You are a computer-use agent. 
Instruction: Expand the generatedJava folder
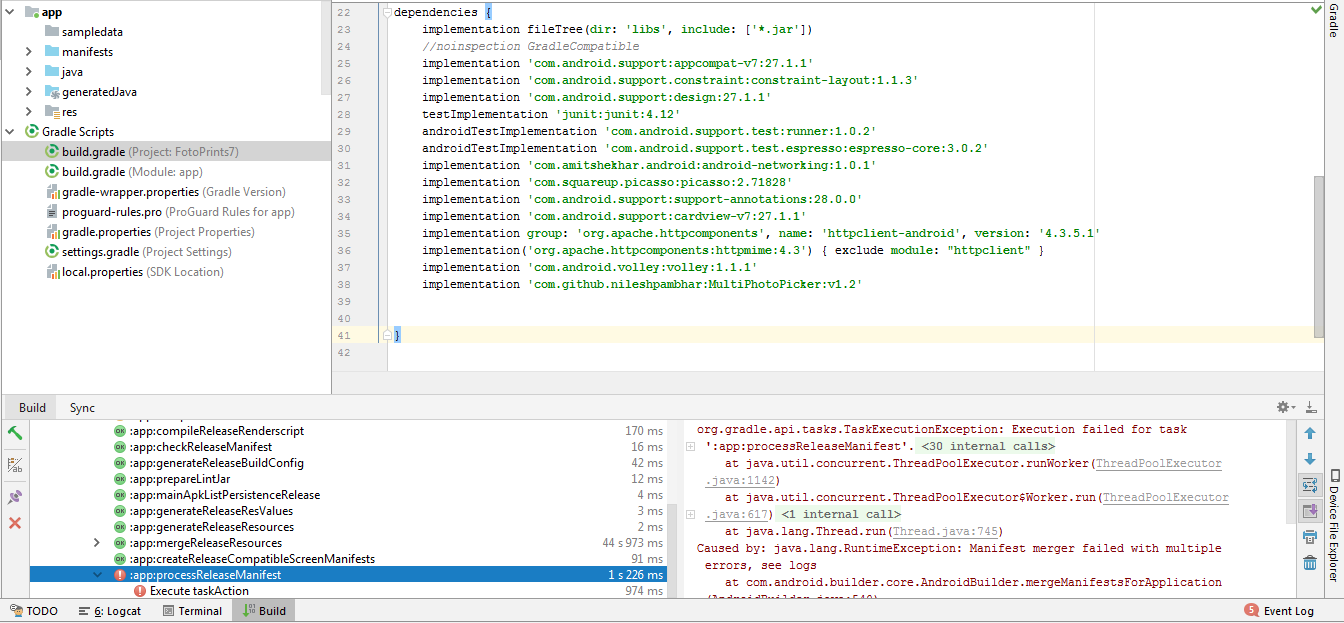pos(29,92)
